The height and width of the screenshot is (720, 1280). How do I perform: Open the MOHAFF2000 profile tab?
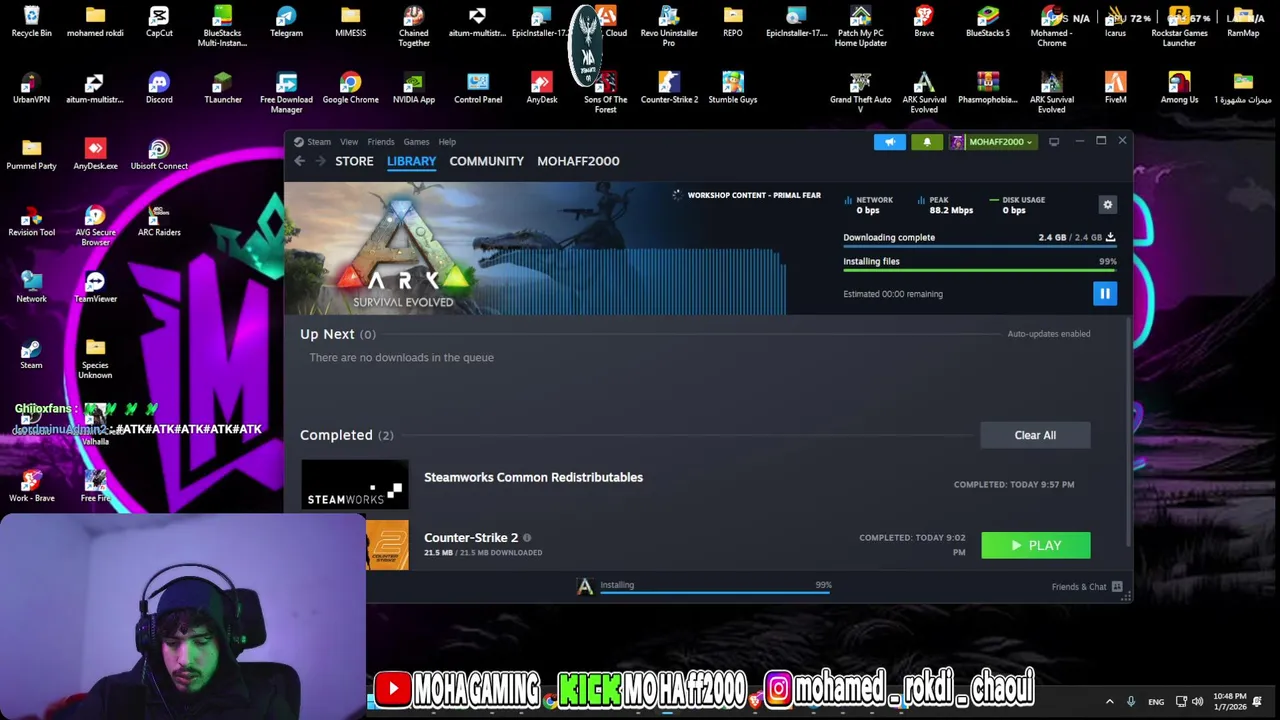(578, 161)
